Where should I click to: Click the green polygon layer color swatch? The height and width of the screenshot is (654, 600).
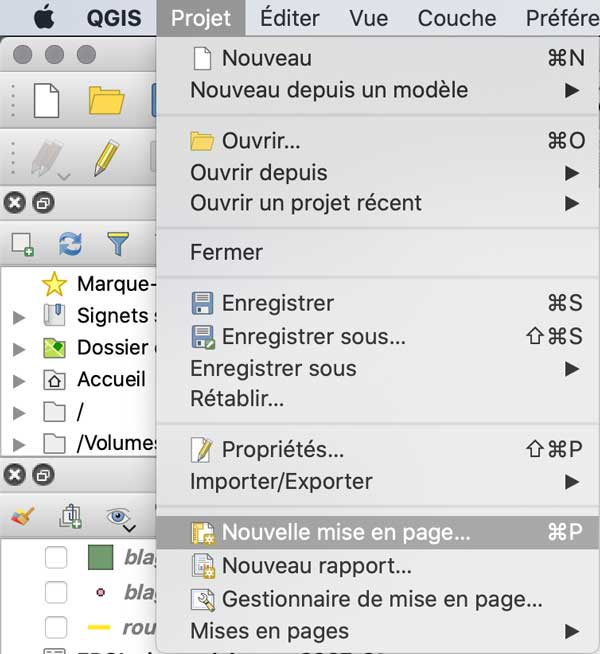pyautogui.click(x=100, y=557)
